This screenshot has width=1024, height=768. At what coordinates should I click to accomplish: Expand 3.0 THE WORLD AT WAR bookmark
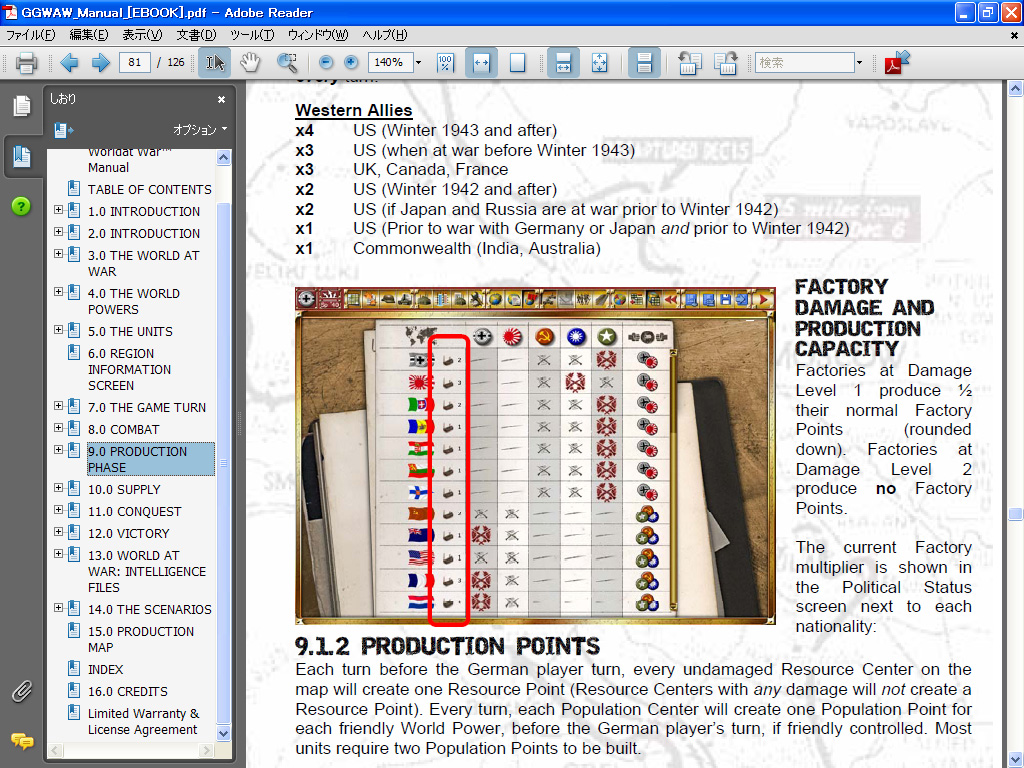tap(58, 254)
